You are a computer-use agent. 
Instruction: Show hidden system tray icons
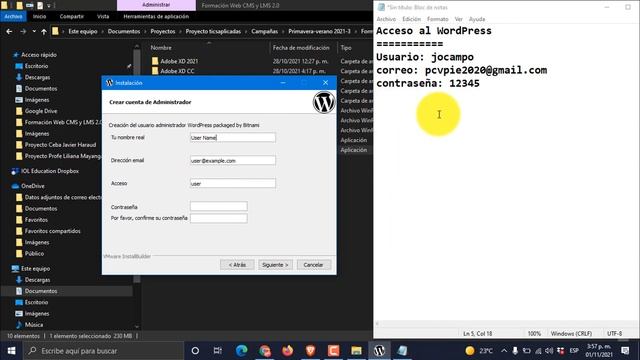[x=504, y=351]
